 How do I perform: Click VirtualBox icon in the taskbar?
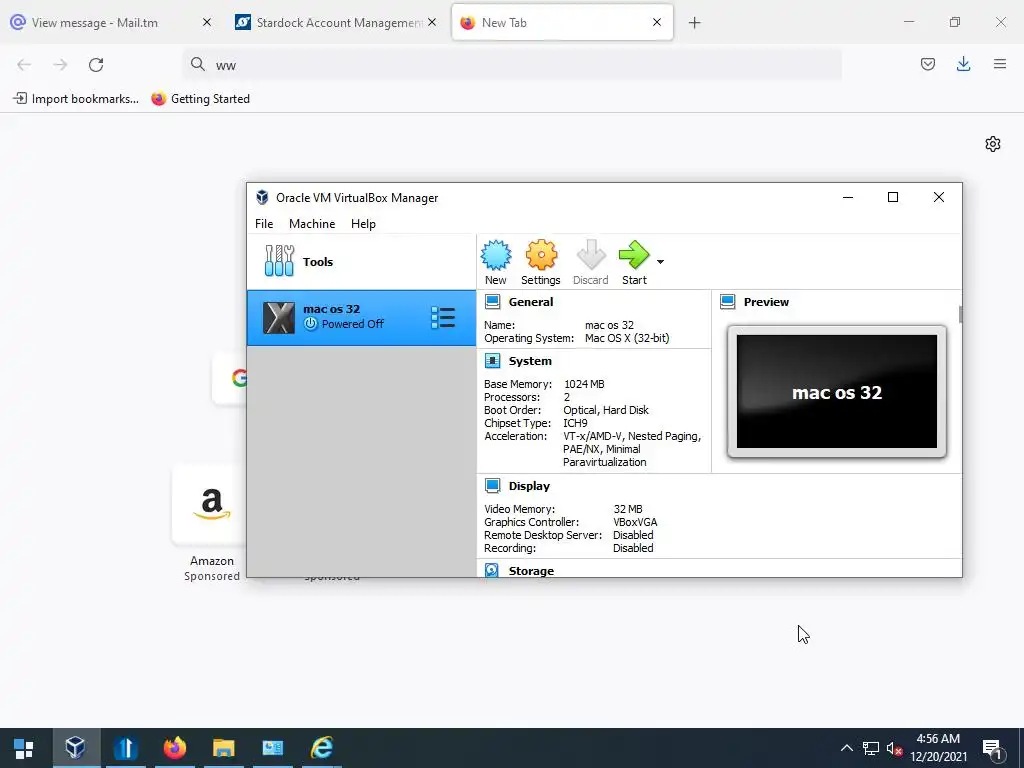pyautogui.click(x=76, y=748)
